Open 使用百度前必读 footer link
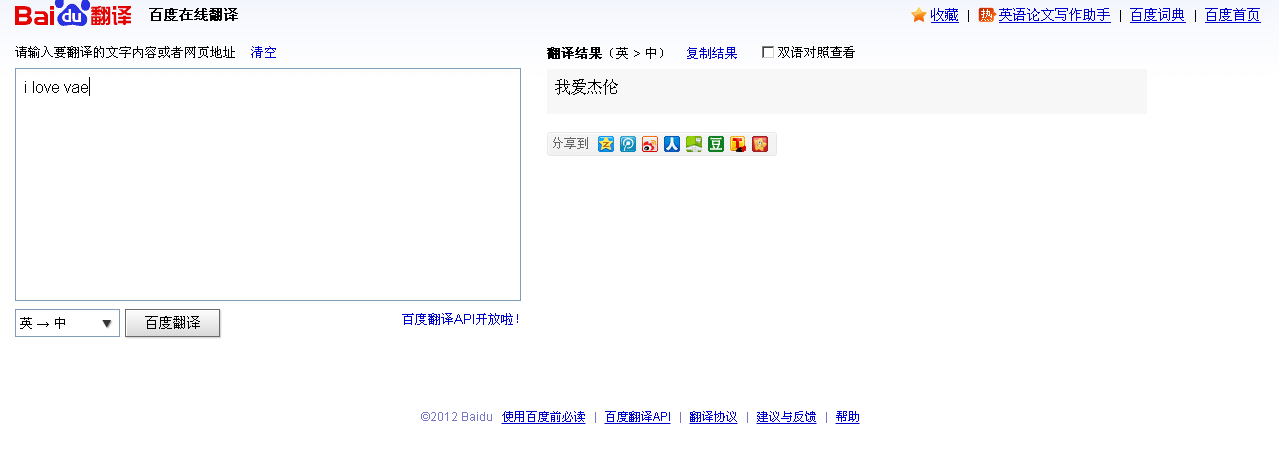This screenshot has width=1279, height=472. pyautogui.click(x=544, y=417)
